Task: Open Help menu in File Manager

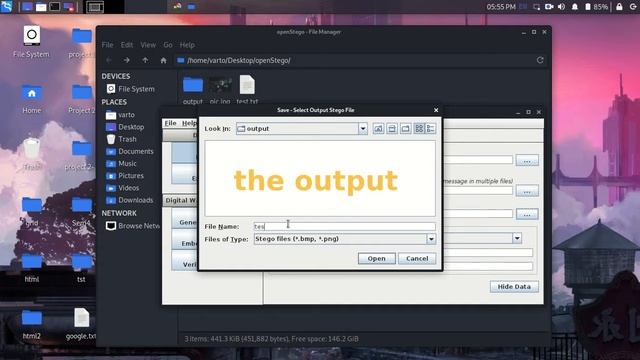Action: 187,45
